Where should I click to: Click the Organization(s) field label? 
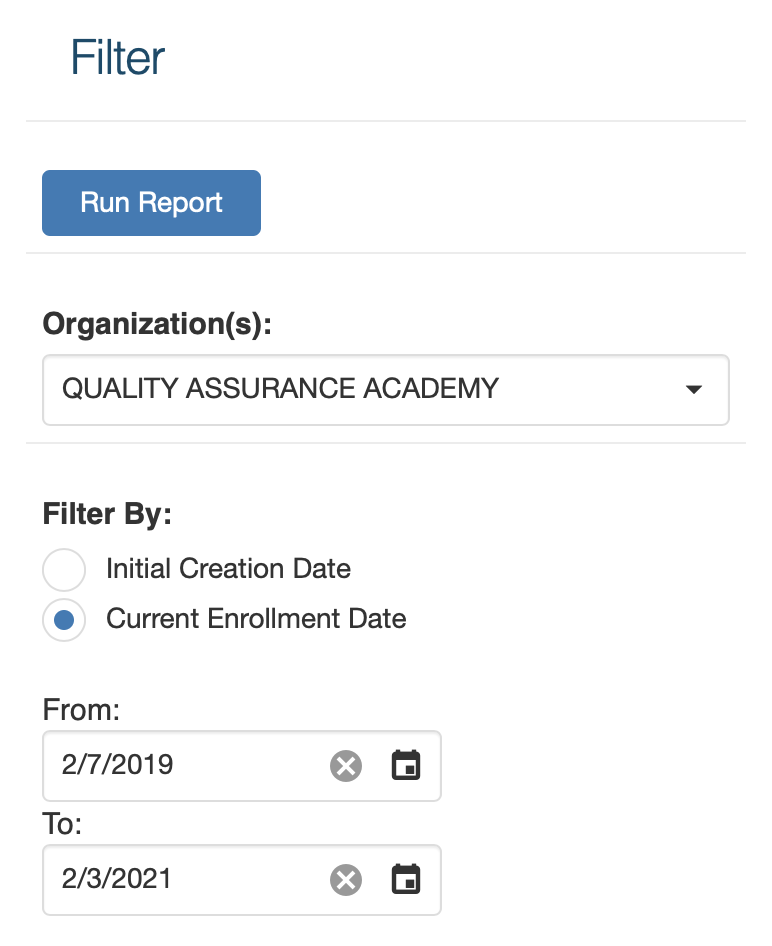pyautogui.click(x=157, y=324)
